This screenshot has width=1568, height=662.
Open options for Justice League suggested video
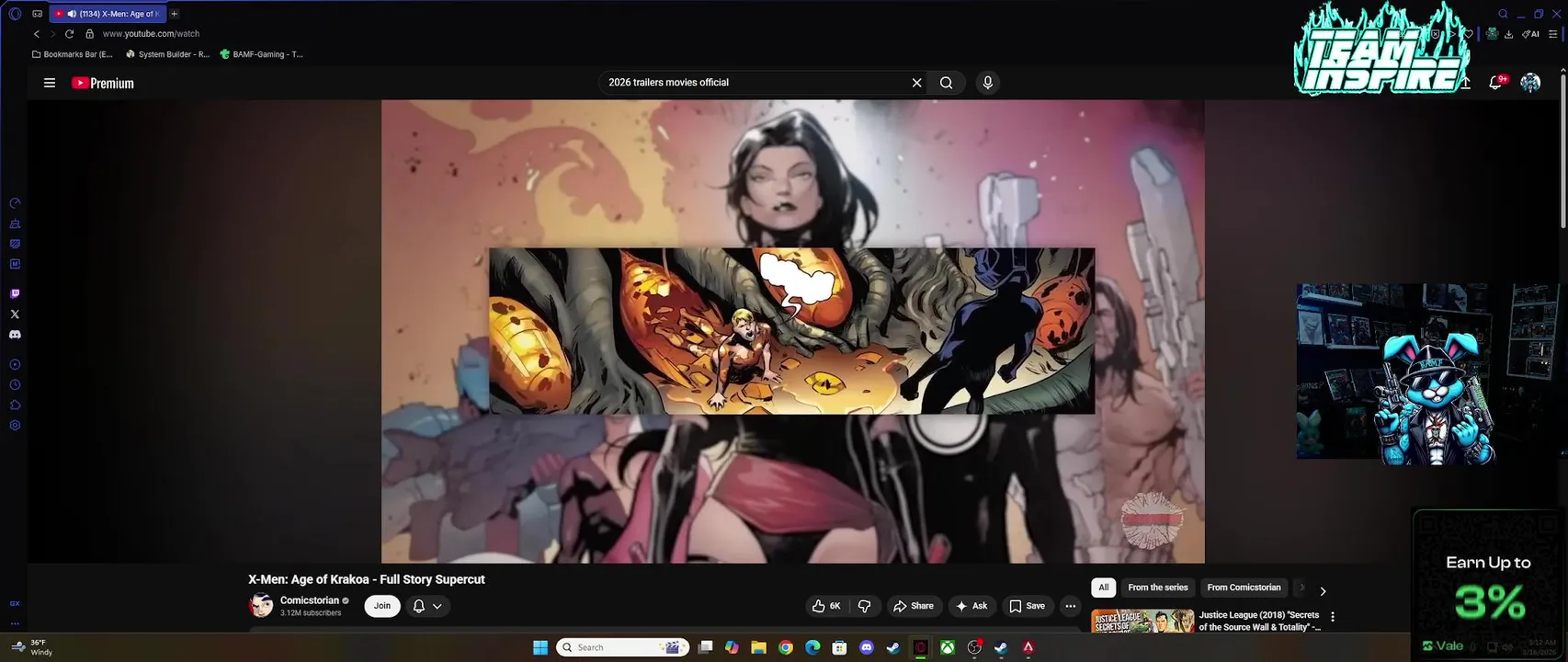[1333, 617]
